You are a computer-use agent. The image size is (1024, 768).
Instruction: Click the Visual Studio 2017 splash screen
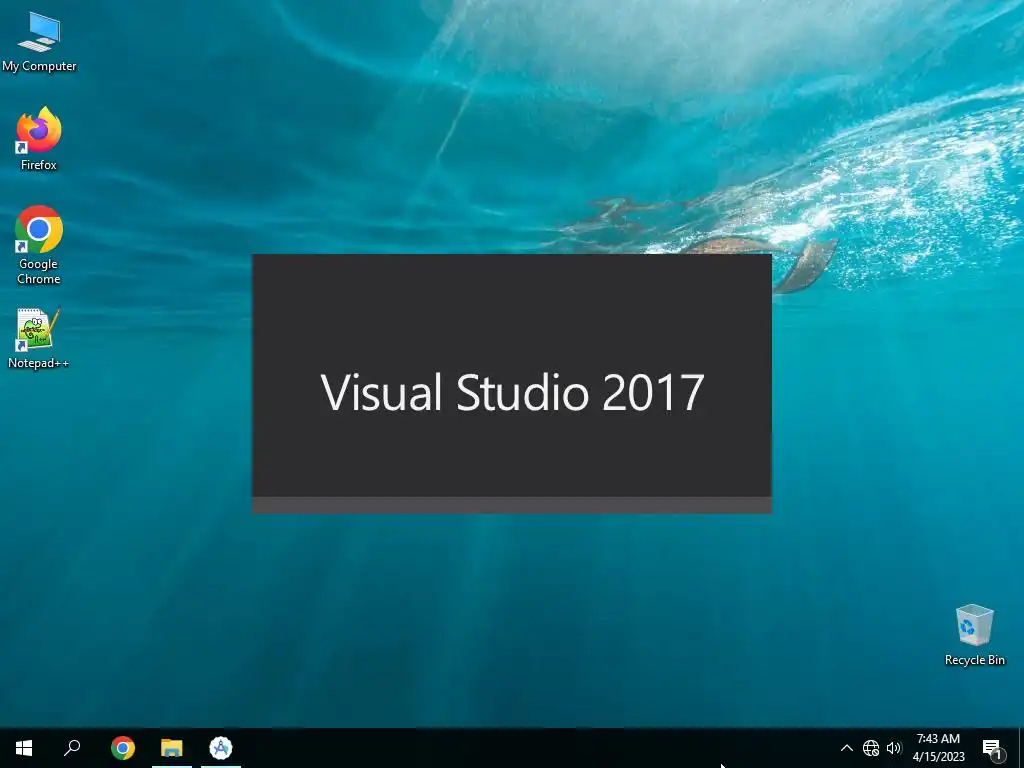512,383
